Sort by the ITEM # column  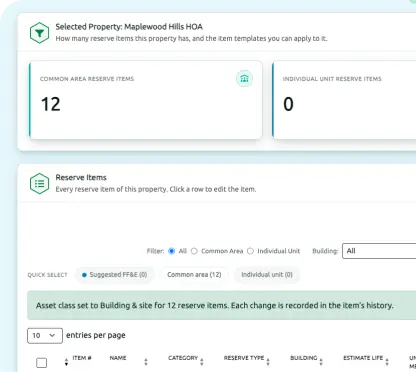click(x=82, y=358)
